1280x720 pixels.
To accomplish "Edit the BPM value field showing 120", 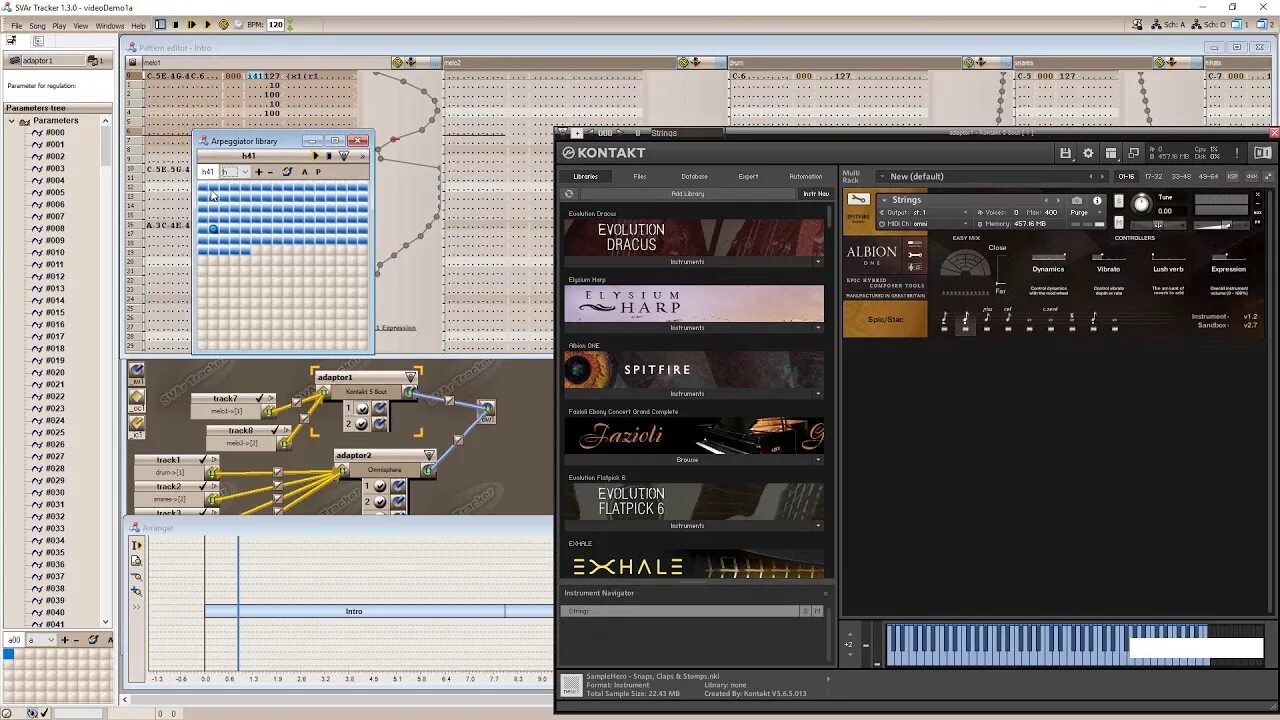I will pos(276,24).
